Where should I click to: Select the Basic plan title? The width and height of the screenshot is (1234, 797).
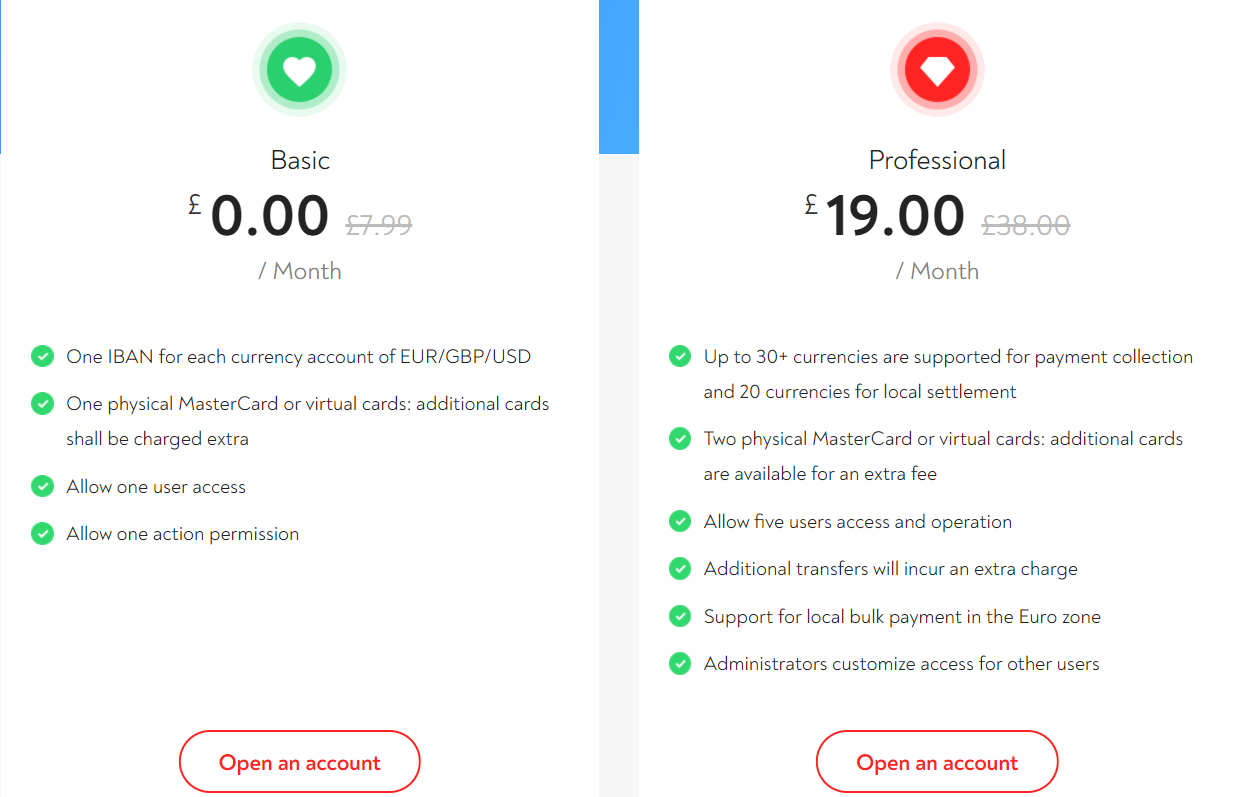tap(300, 160)
